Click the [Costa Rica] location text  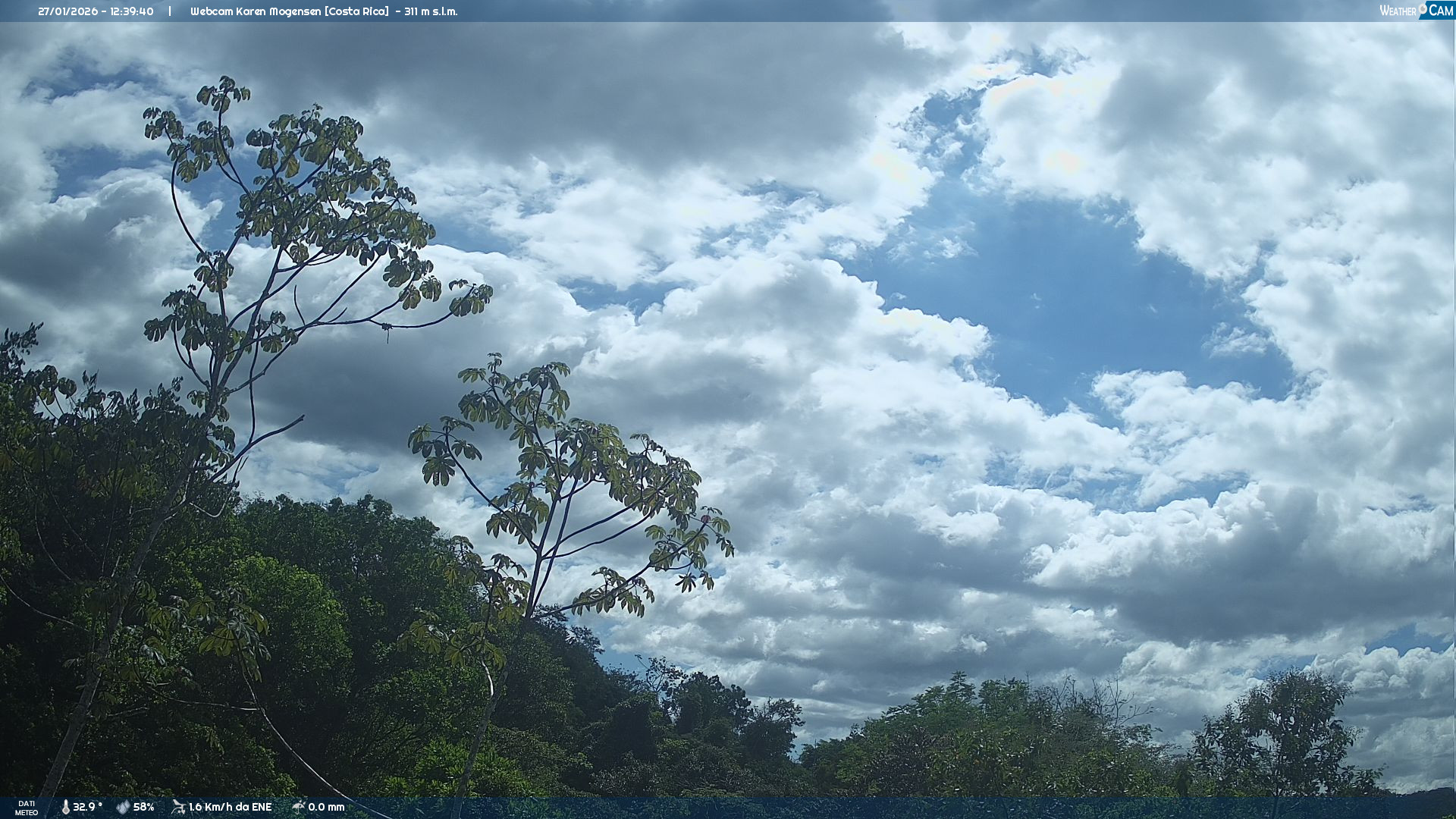click(356, 11)
